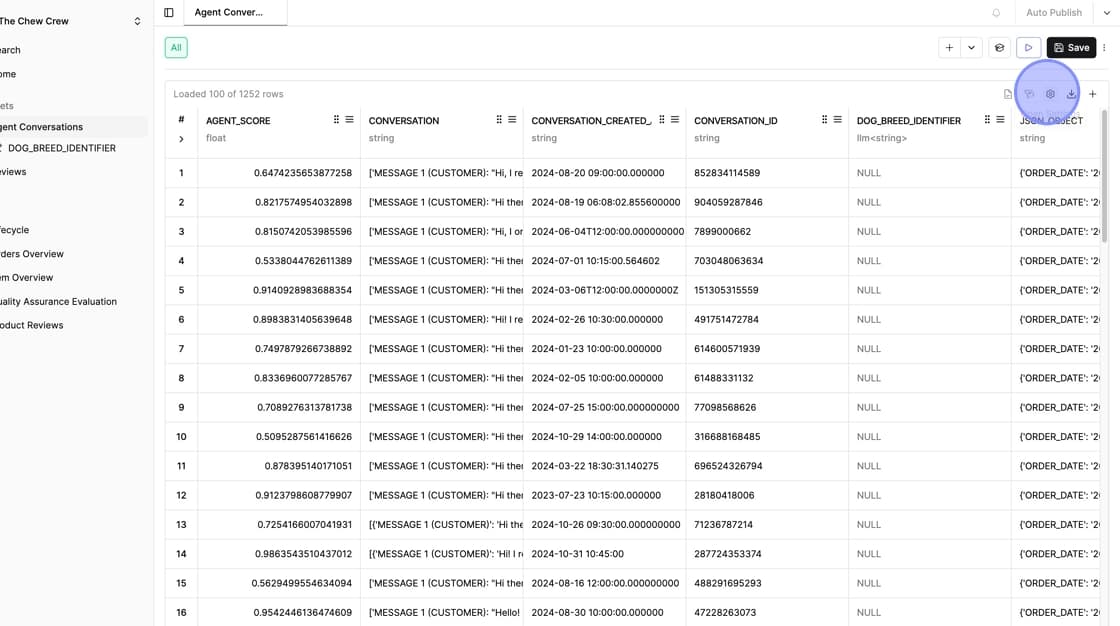Toggle the sidebar panel icon
1120x626 pixels.
tap(169, 13)
